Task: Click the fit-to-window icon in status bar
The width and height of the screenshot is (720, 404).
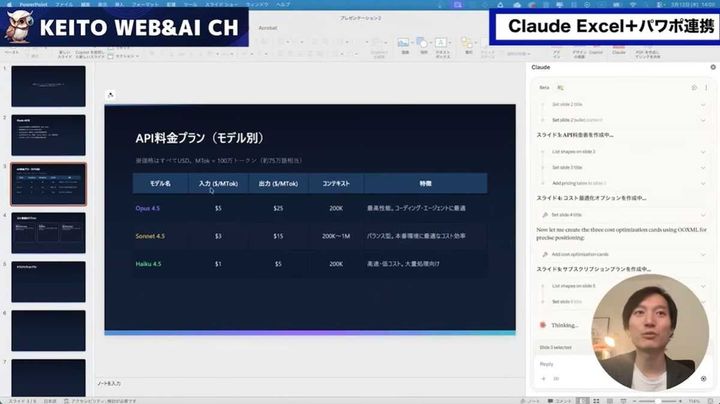Action: tap(712, 401)
